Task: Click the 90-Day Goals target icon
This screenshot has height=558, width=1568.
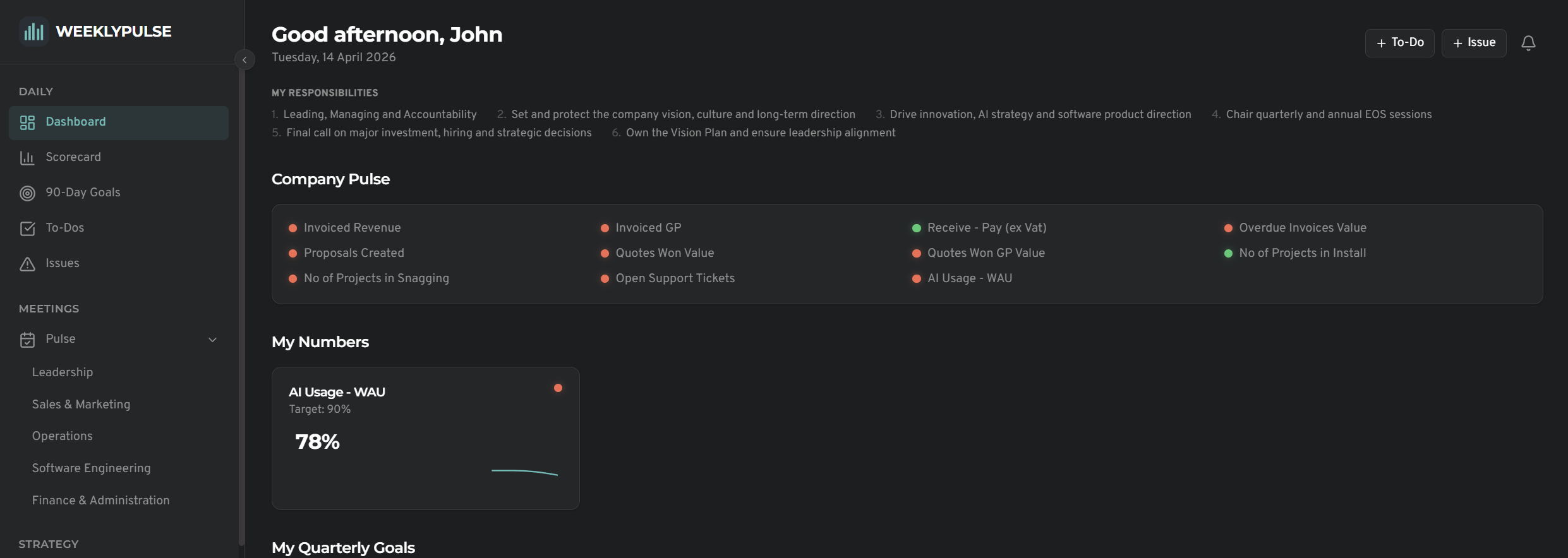Action: click(27, 193)
